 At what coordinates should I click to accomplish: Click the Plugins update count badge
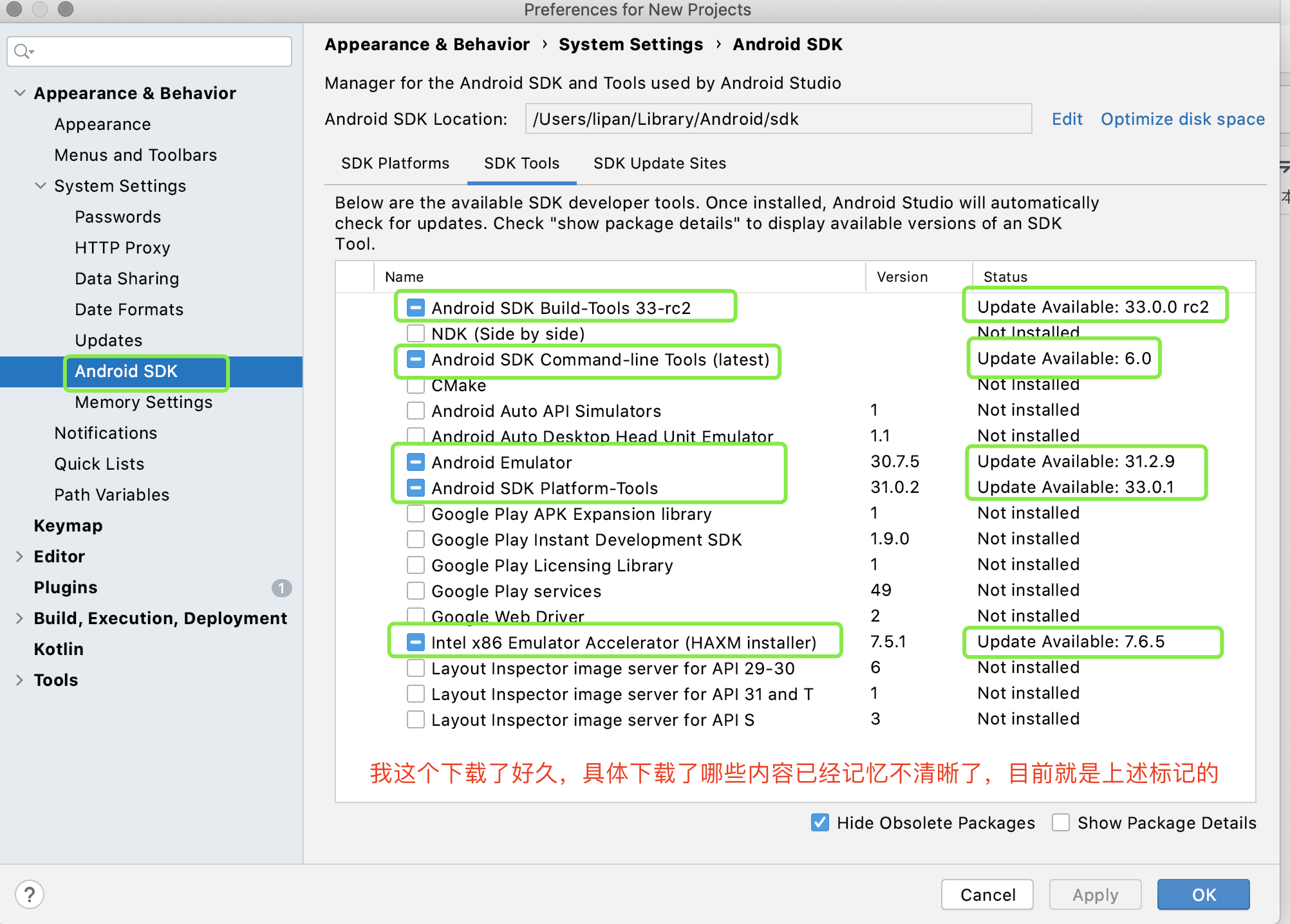coord(281,587)
